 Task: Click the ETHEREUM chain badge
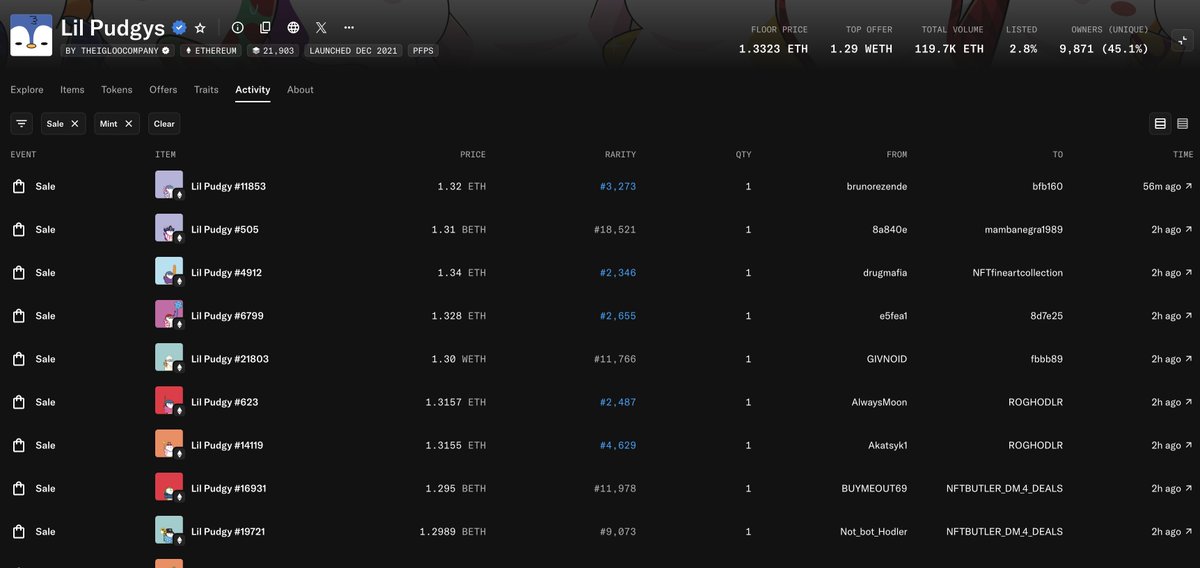[x=211, y=50]
